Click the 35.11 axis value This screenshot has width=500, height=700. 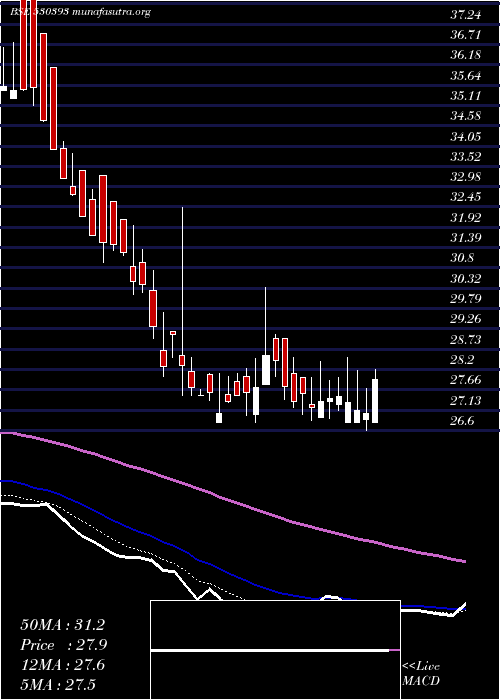(x=465, y=96)
